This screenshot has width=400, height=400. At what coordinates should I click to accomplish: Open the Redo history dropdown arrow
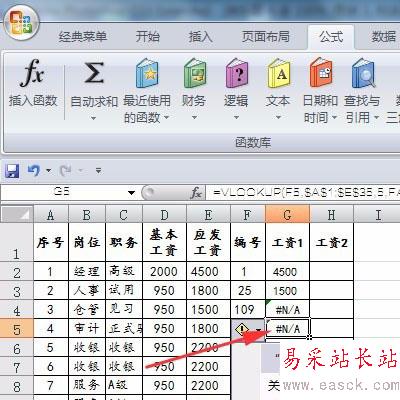coord(81,171)
